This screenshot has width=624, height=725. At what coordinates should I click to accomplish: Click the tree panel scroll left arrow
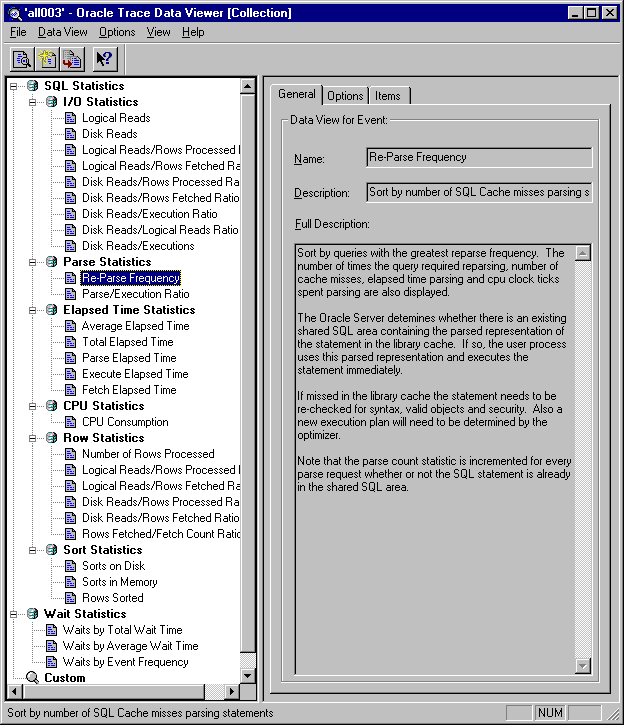[14, 692]
